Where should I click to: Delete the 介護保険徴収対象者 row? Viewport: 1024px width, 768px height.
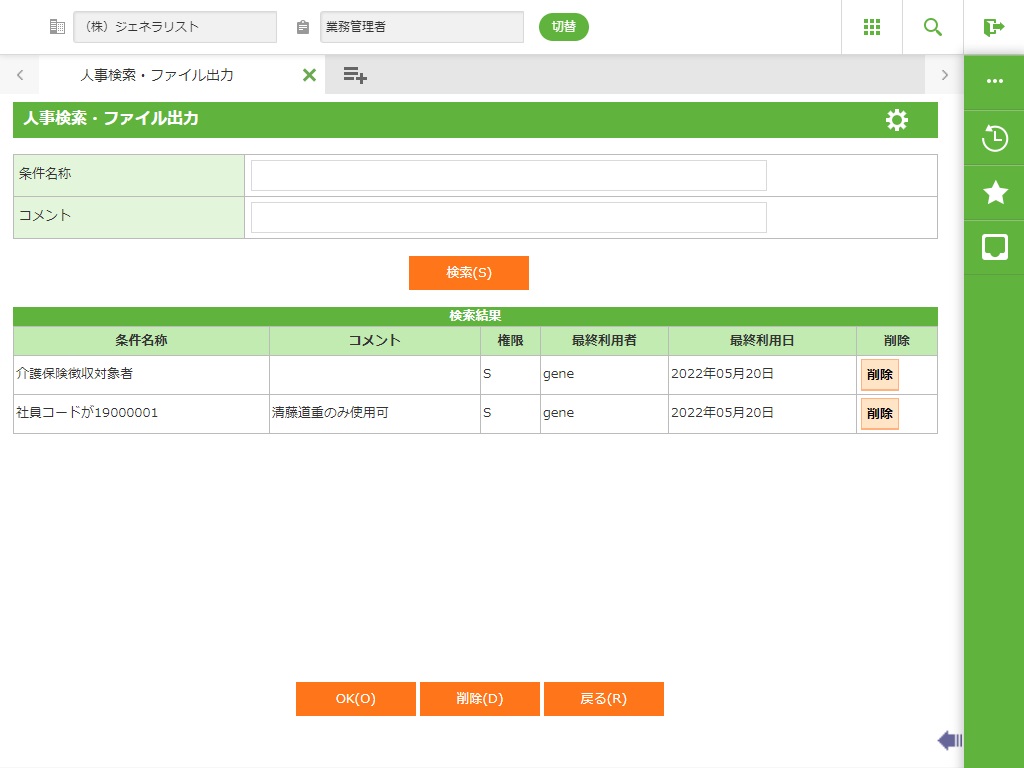coord(879,375)
